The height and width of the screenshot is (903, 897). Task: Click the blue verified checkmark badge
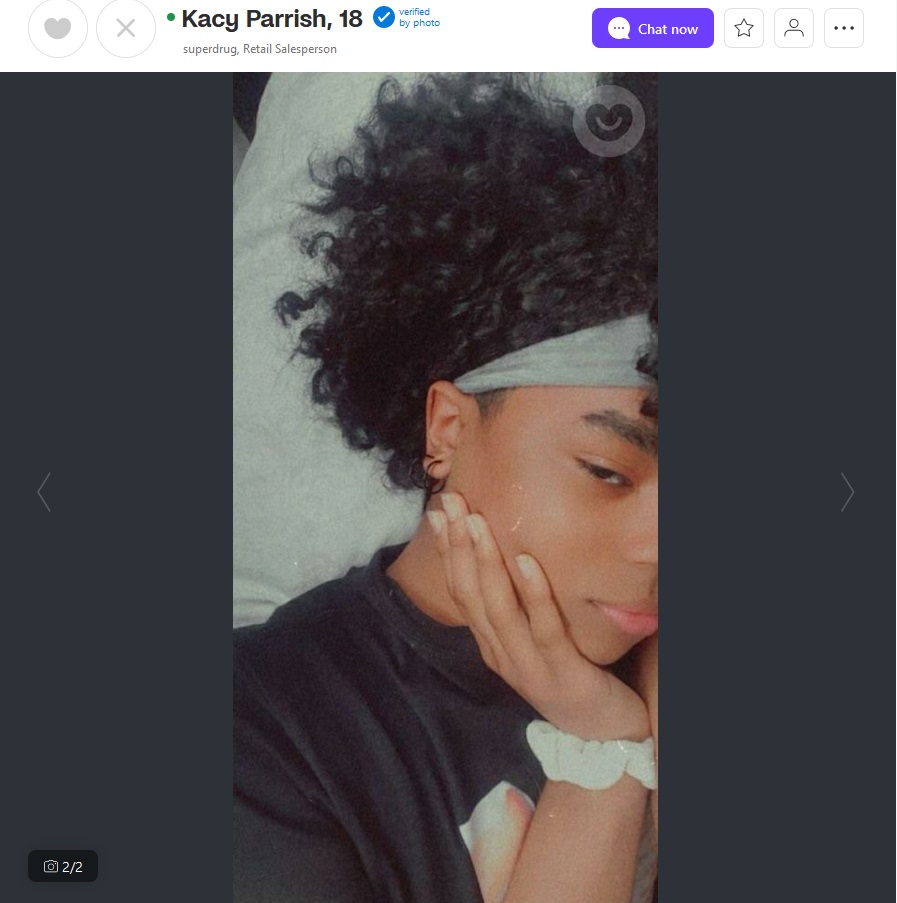(x=383, y=17)
